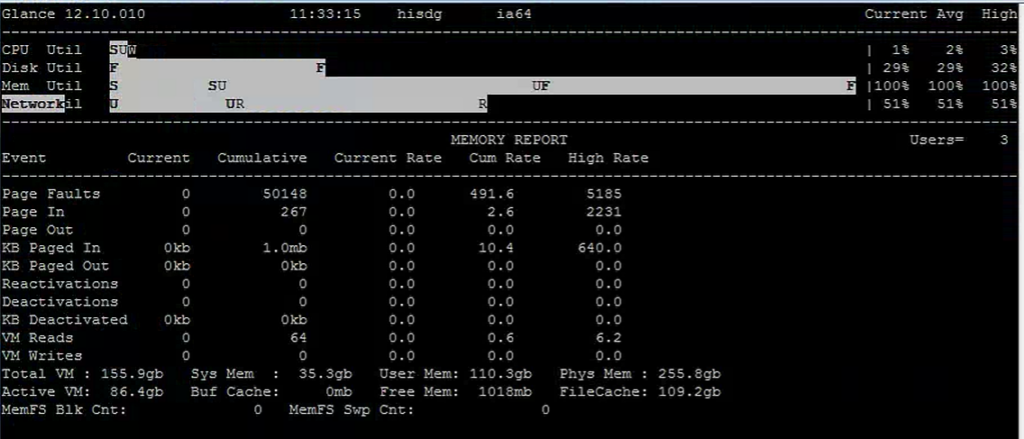This screenshot has height=439, width=1024.
Task: Click the KB Paged Out row label
Action: coord(56,266)
